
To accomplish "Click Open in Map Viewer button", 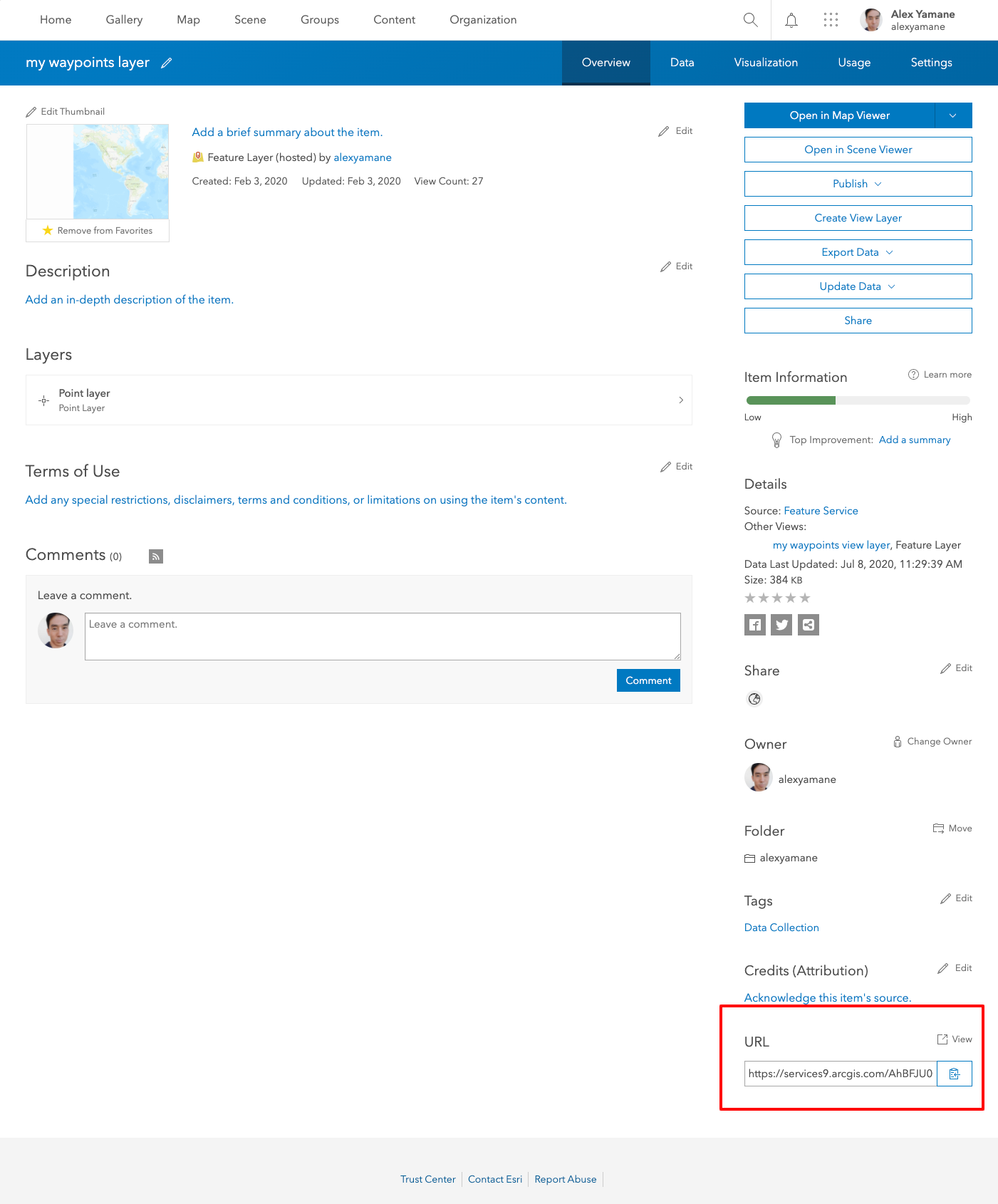I will [x=840, y=115].
